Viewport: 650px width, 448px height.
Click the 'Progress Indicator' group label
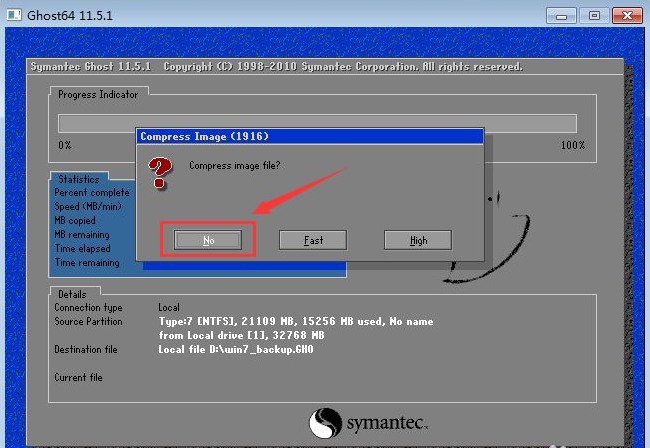(98, 94)
